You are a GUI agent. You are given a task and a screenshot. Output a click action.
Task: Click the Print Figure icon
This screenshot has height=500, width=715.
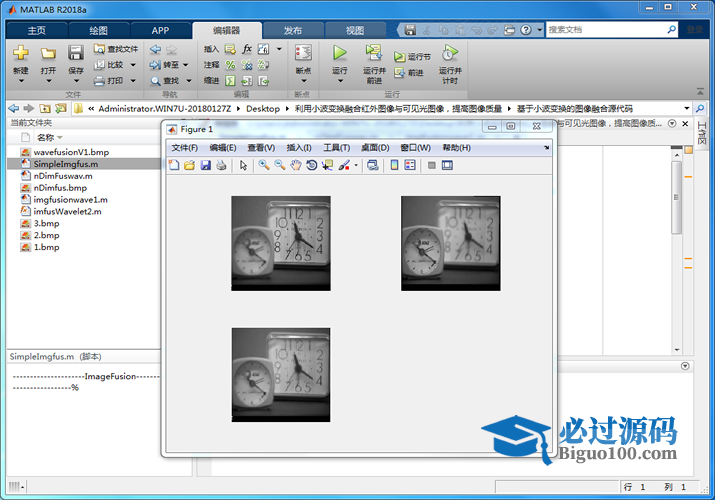(x=221, y=165)
